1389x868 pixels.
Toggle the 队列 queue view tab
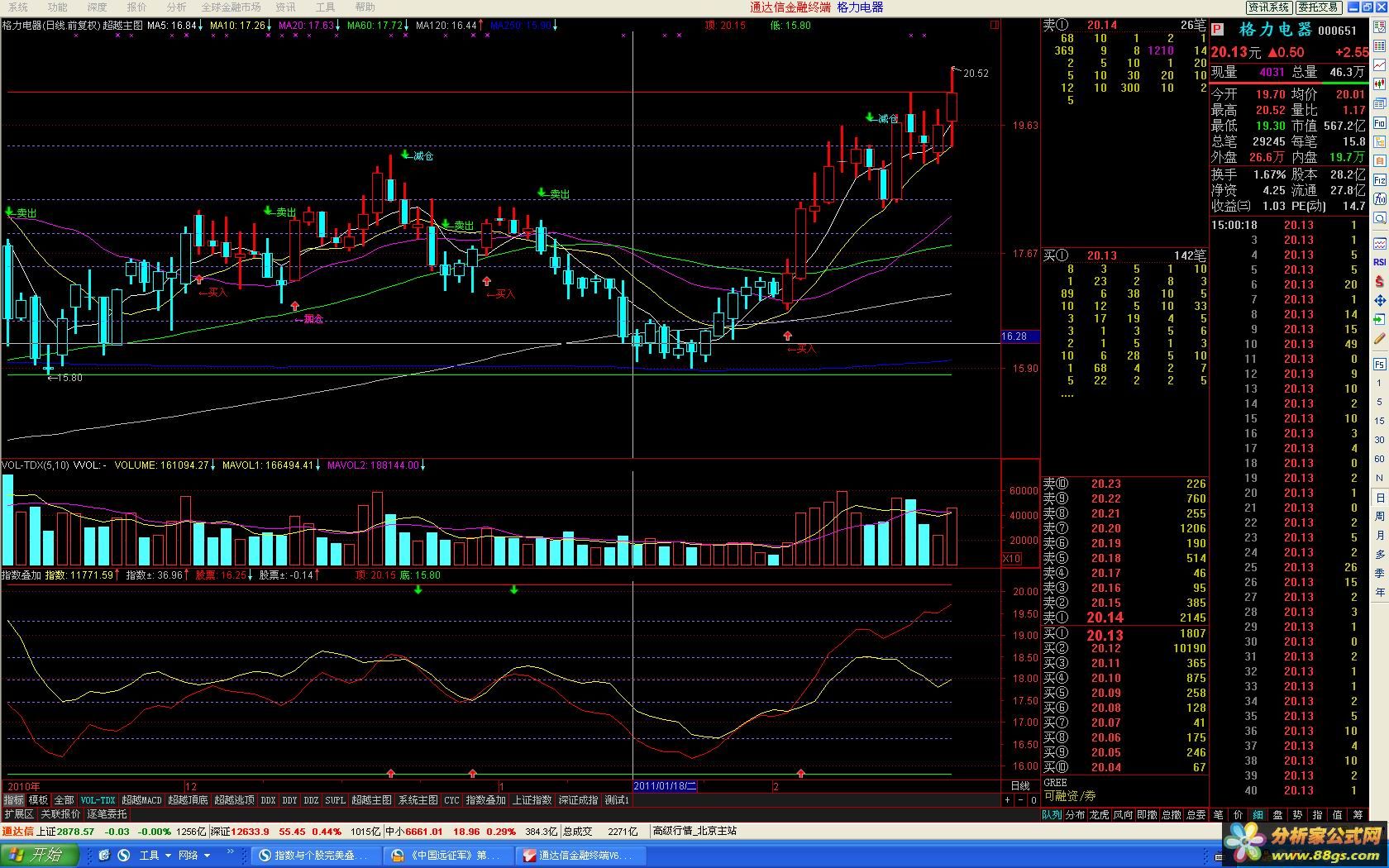(1051, 814)
